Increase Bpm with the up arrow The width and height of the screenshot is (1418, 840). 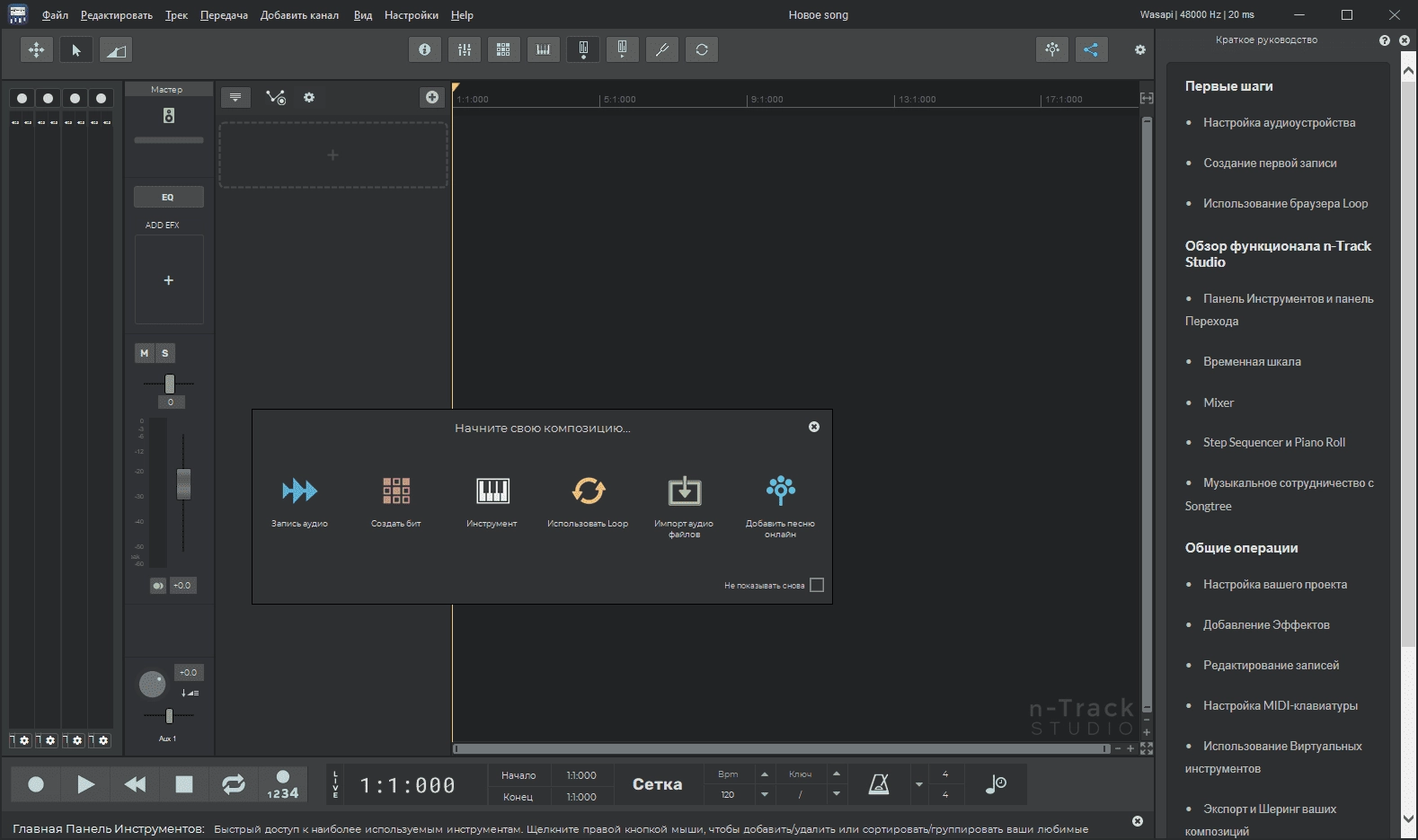tap(765, 774)
